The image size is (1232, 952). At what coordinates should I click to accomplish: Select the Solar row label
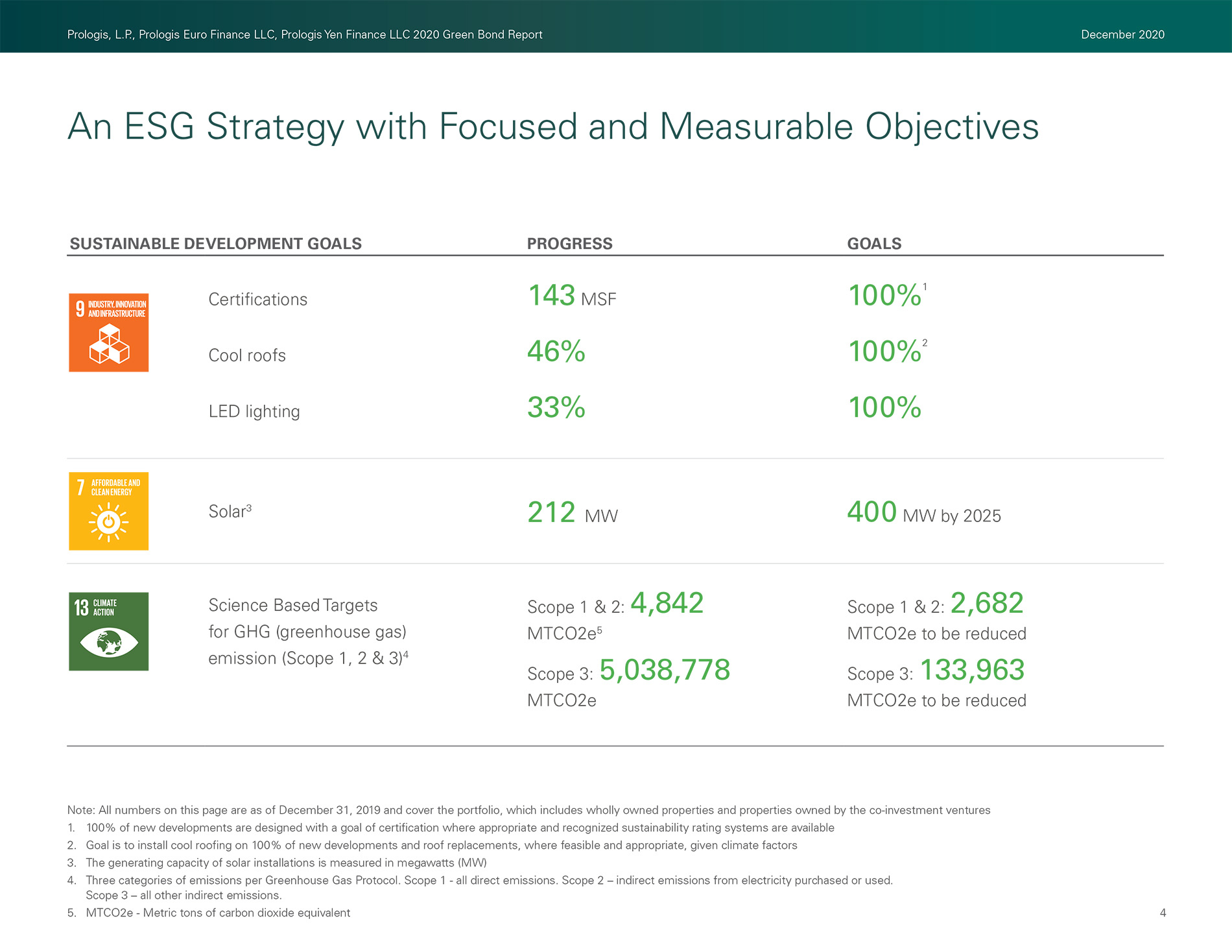tap(230, 512)
